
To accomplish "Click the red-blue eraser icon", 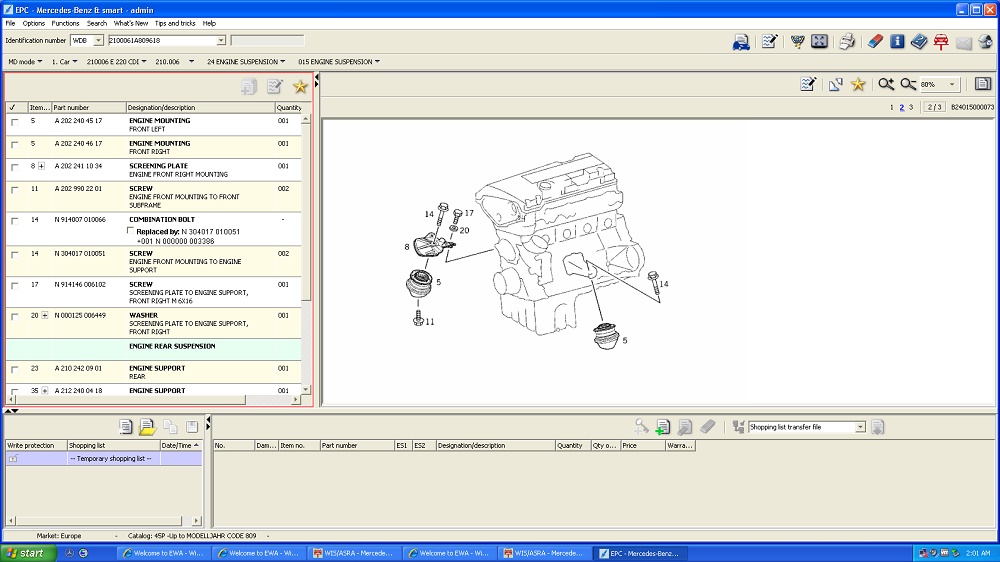I will pyautogui.click(x=875, y=42).
